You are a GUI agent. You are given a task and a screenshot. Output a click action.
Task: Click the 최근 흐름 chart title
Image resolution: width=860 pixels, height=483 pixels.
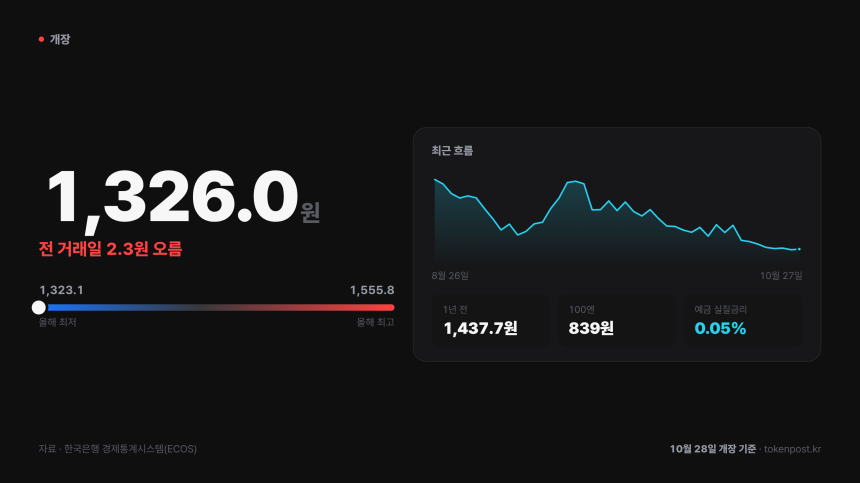(x=452, y=150)
